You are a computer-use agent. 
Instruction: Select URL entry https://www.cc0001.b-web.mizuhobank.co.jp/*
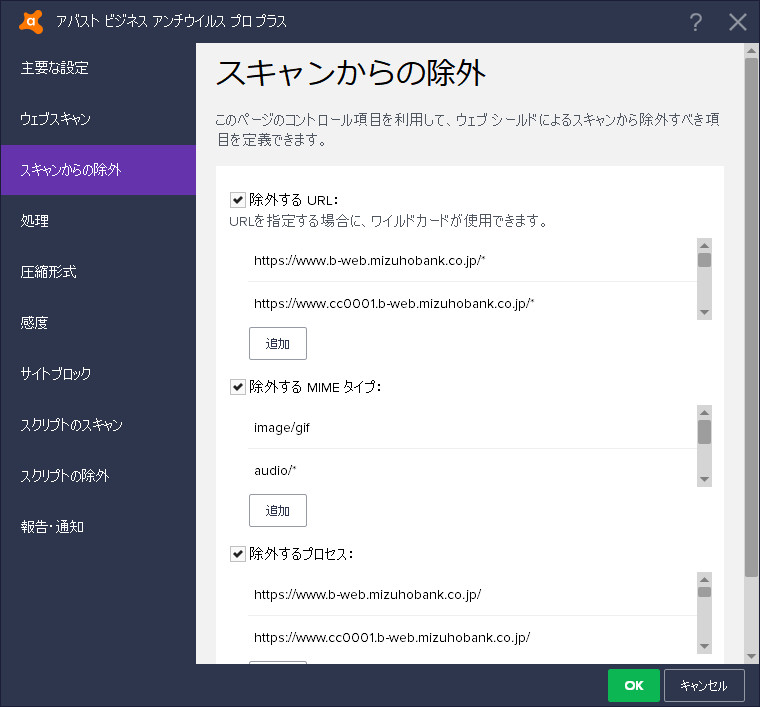click(472, 303)
